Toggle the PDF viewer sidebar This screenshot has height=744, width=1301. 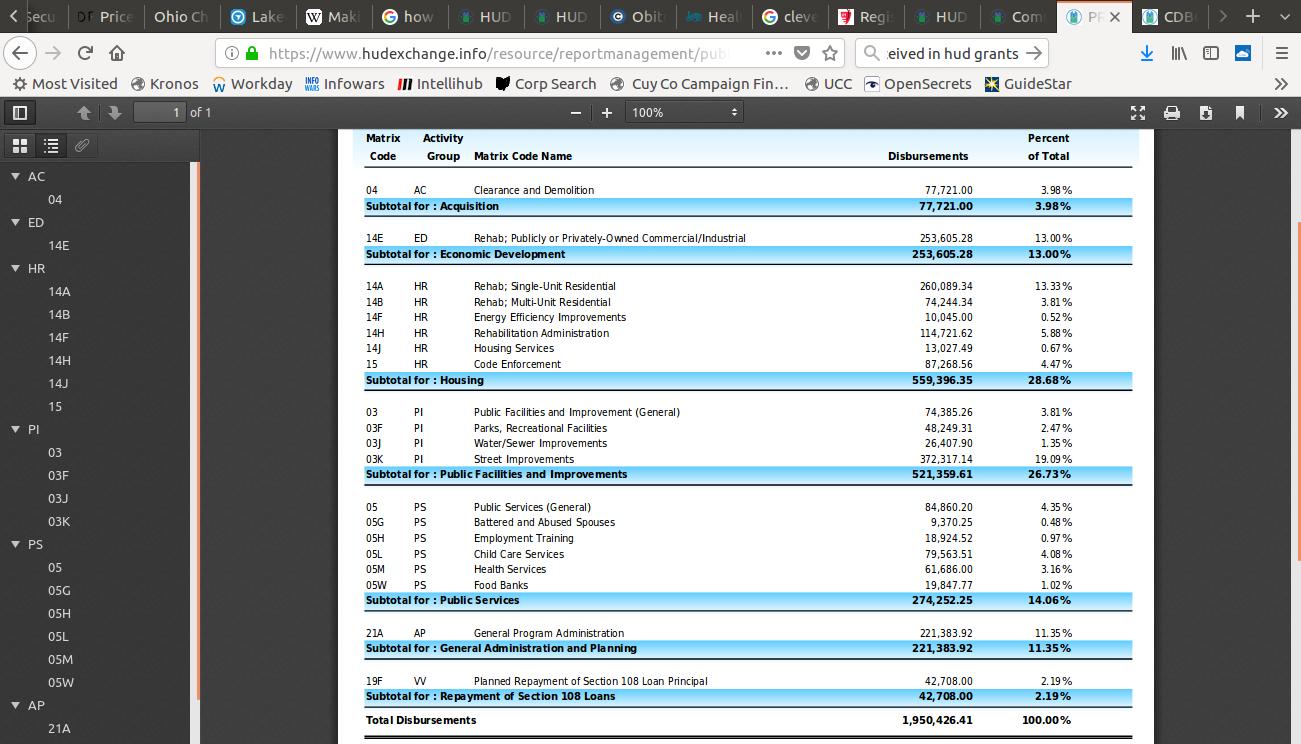[19, 113]
